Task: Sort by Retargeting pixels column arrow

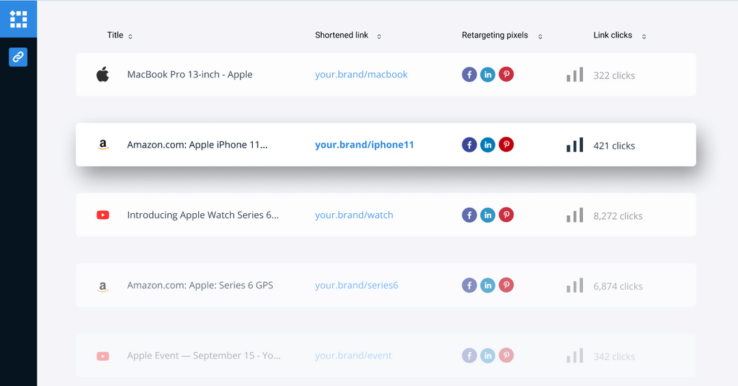Action: [540, 36]
